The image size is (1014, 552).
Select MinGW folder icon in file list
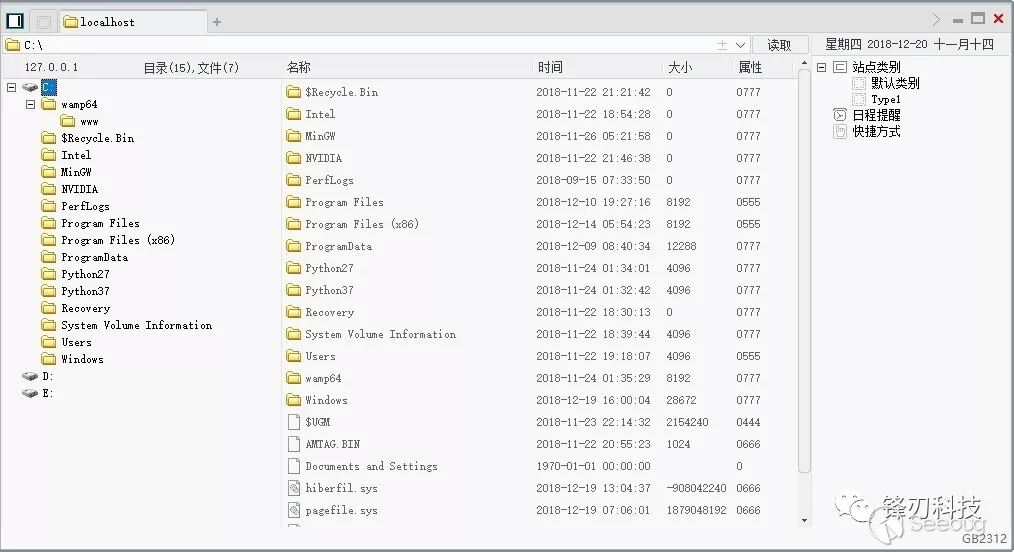click(294, 136)
